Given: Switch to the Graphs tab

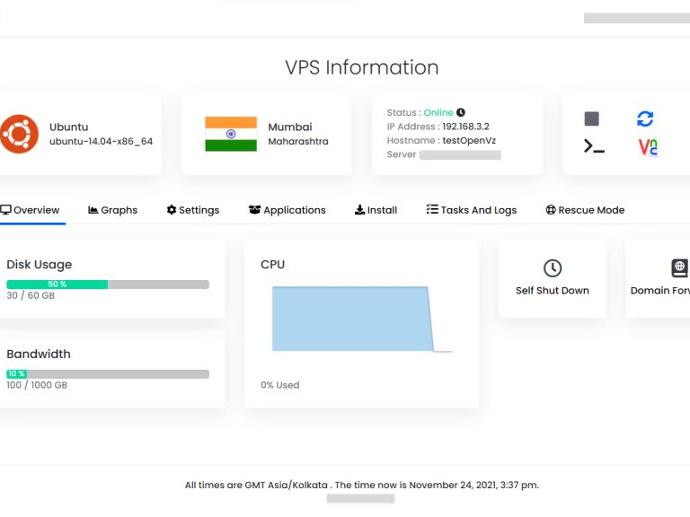Looking at the screenshot, I should tap(113, 210).
